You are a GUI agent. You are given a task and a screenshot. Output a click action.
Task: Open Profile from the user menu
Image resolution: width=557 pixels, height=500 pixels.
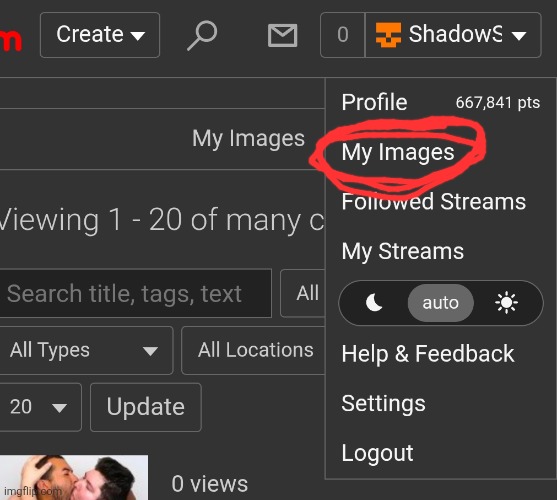click(x=374, y=102)
